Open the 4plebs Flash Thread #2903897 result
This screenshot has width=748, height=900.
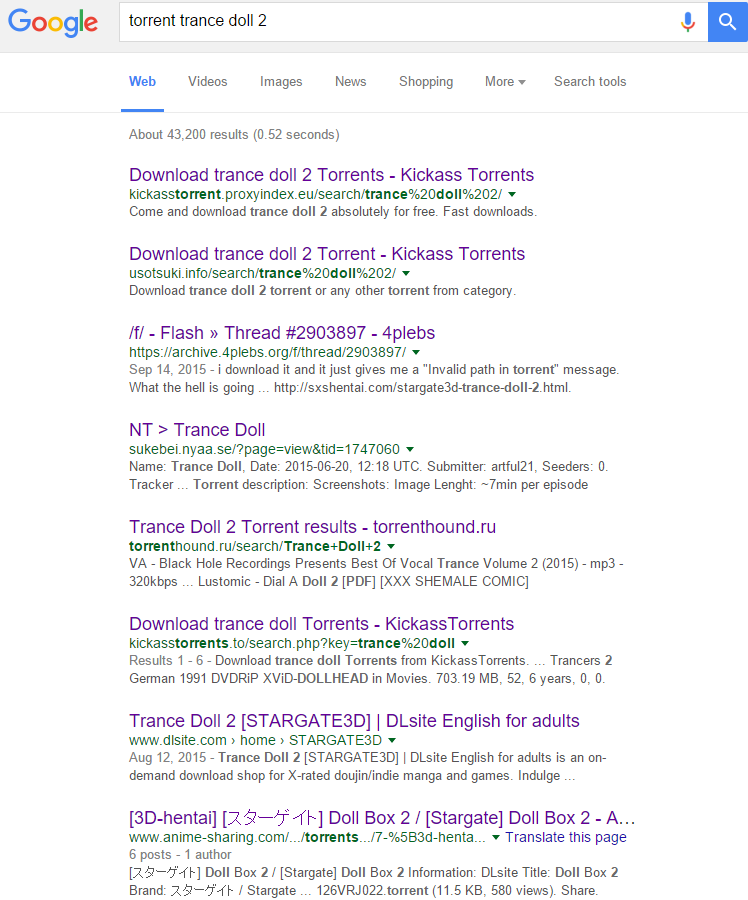coord(282,333)
